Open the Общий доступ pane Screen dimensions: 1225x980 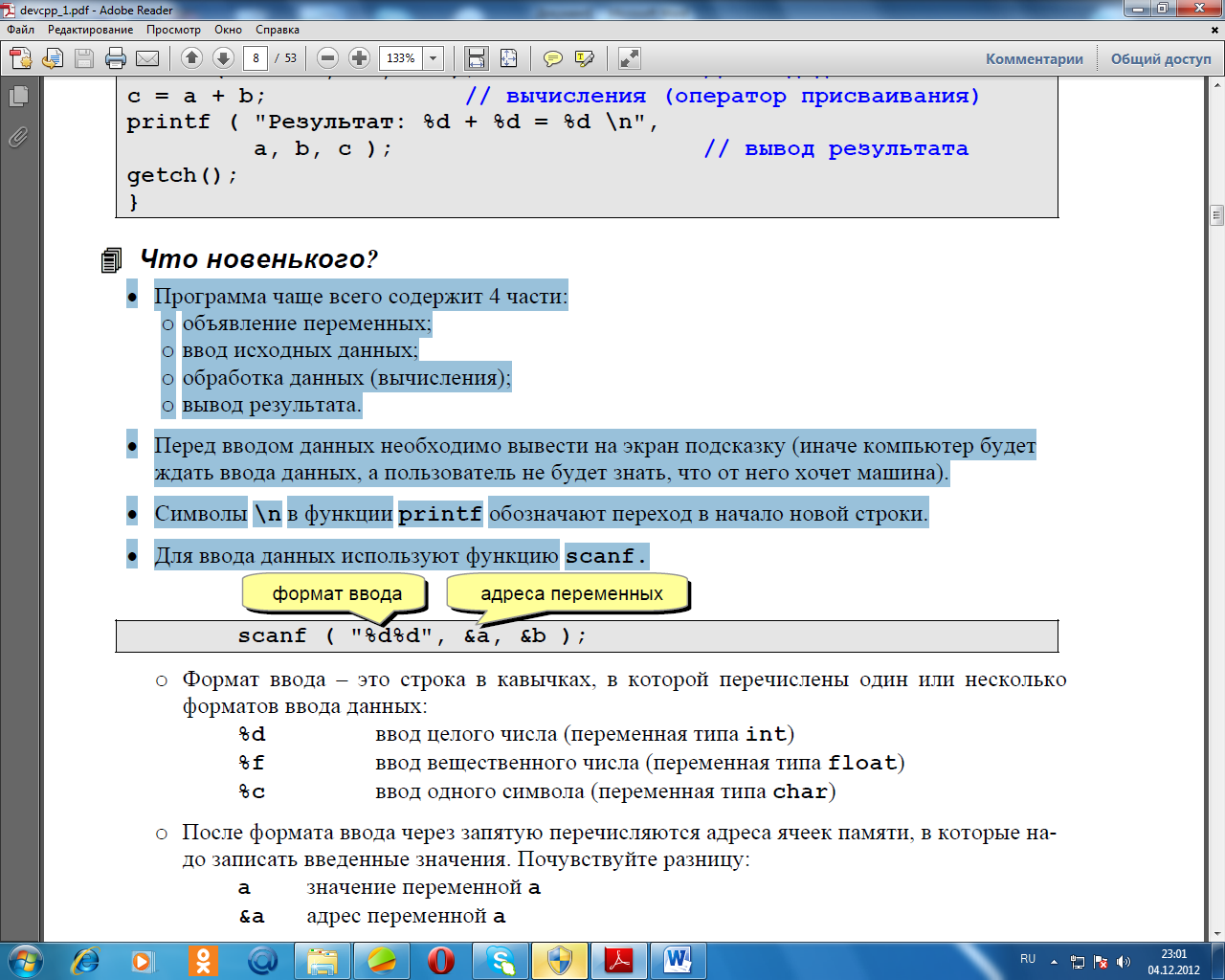point(1161,58)
